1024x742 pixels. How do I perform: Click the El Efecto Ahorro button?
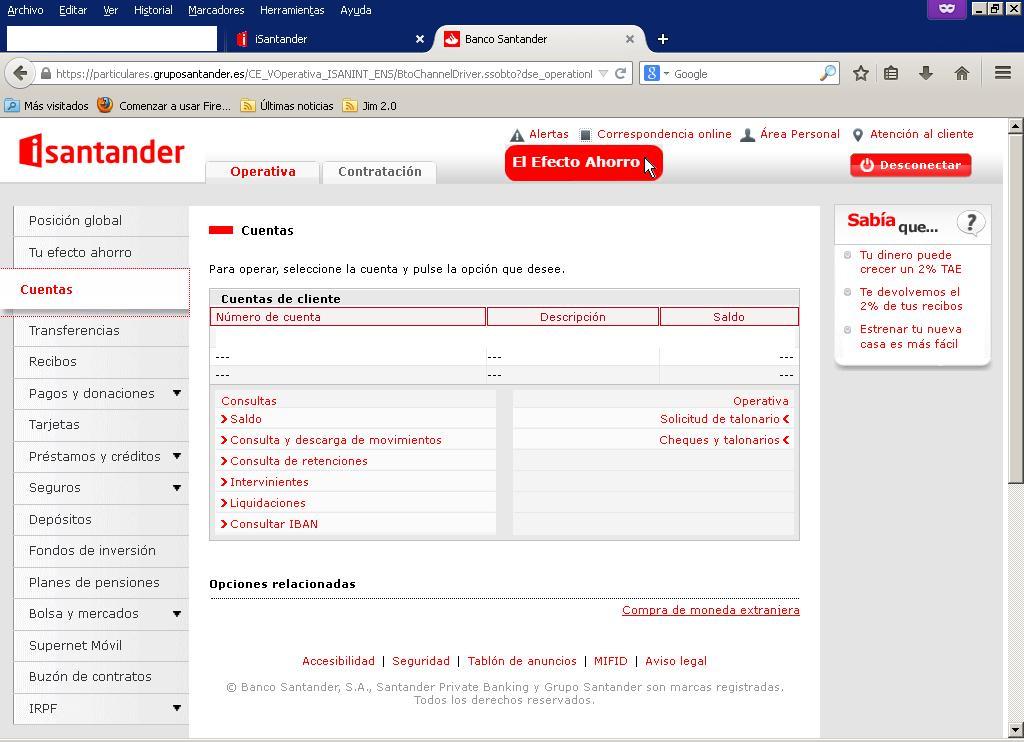pos(583,162)
